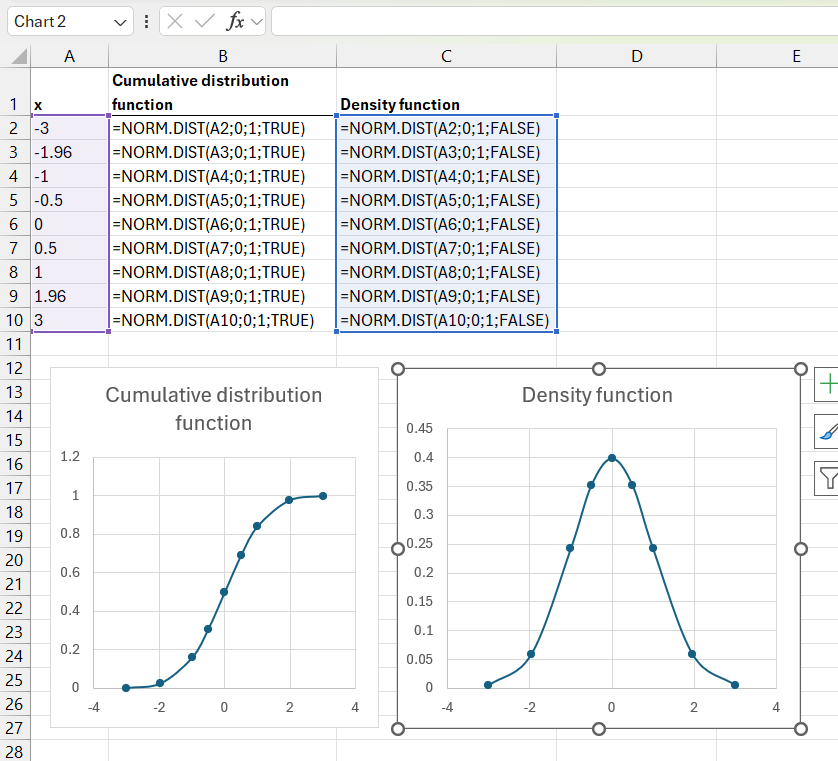Click into the formula bar input
This screenshot has width=838, height=761.
coord(555,21)
